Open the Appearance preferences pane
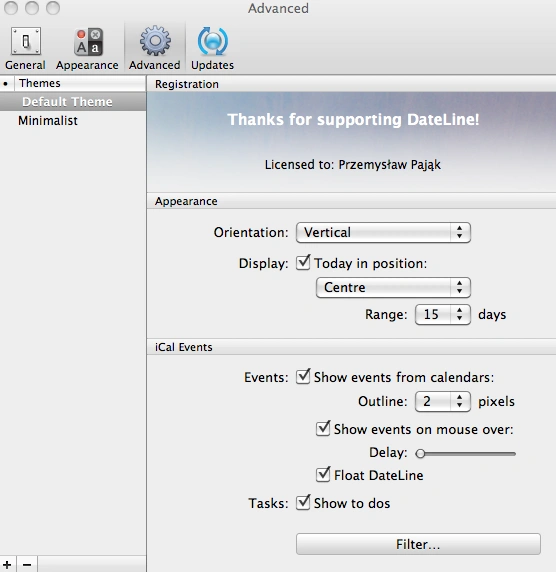This screenshot has height=572, width=556. [87, 49]
